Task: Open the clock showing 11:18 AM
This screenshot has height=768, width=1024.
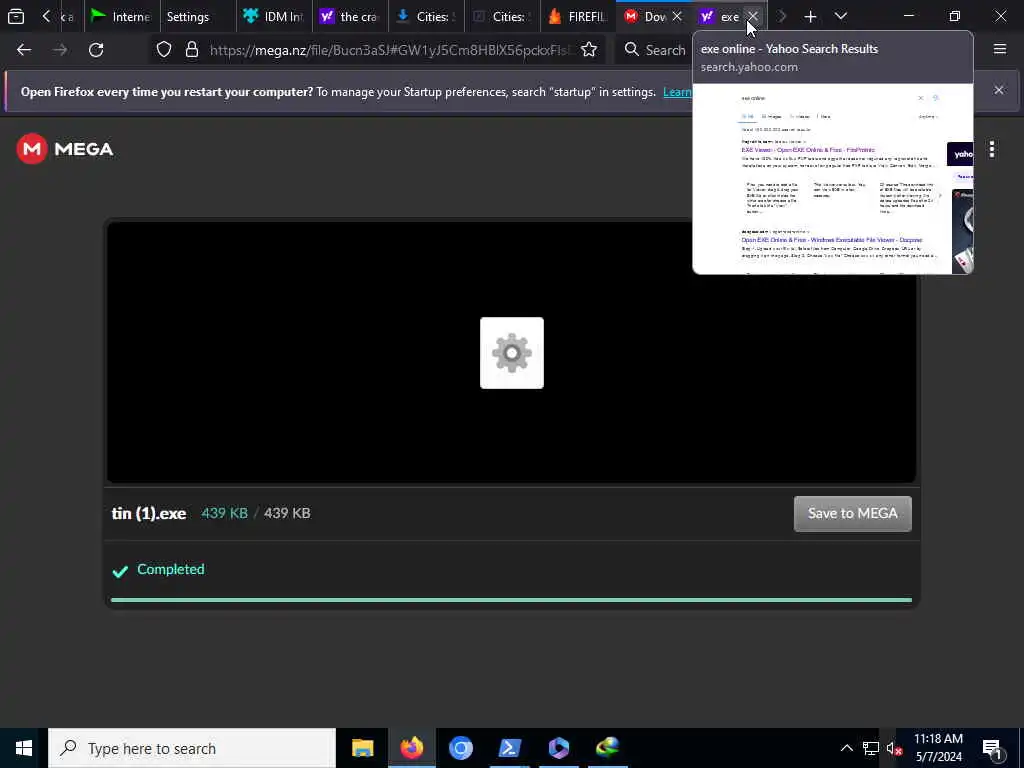Action: point(938,748)
